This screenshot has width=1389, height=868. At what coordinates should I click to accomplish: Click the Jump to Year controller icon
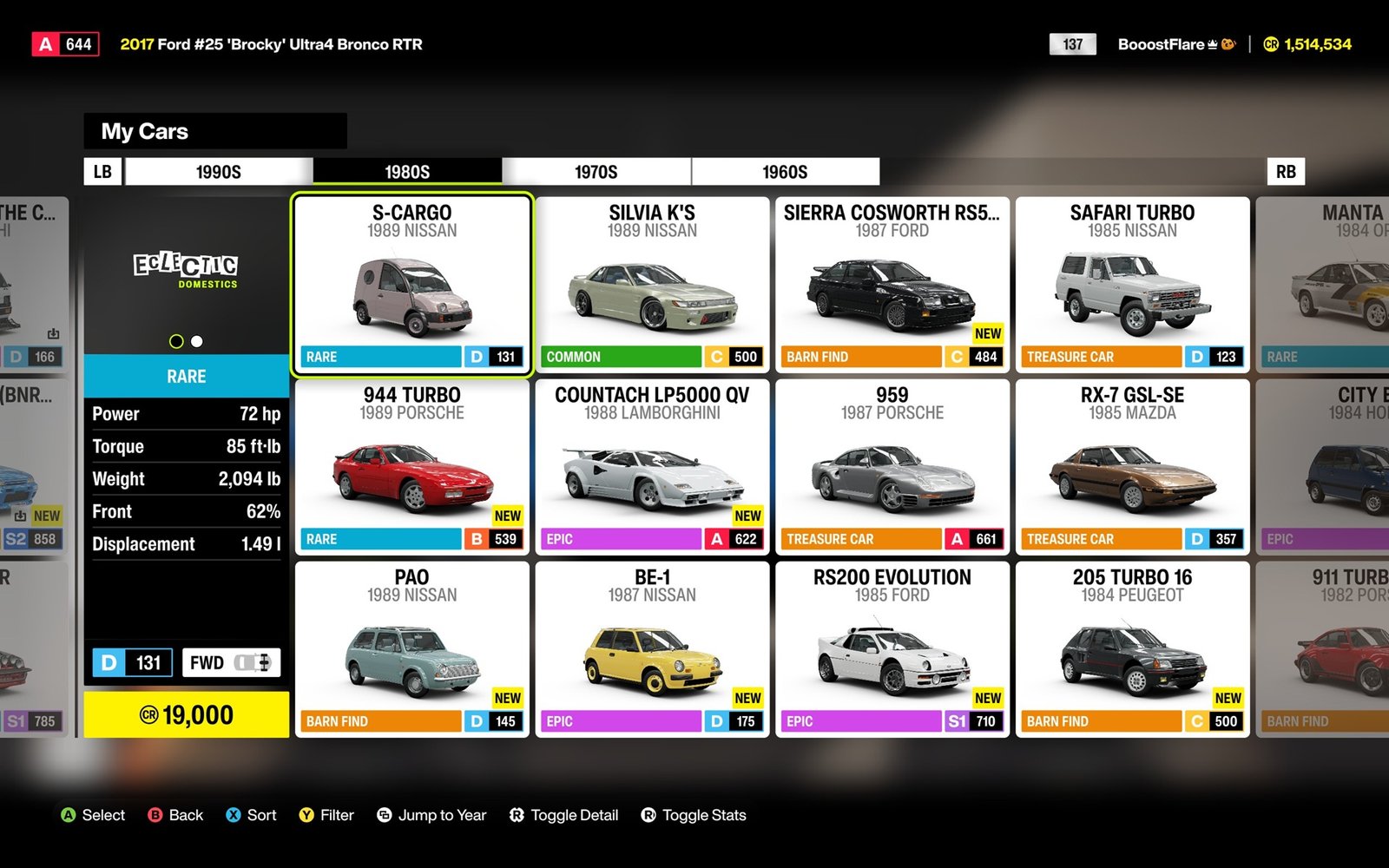(x=385, y=815)
